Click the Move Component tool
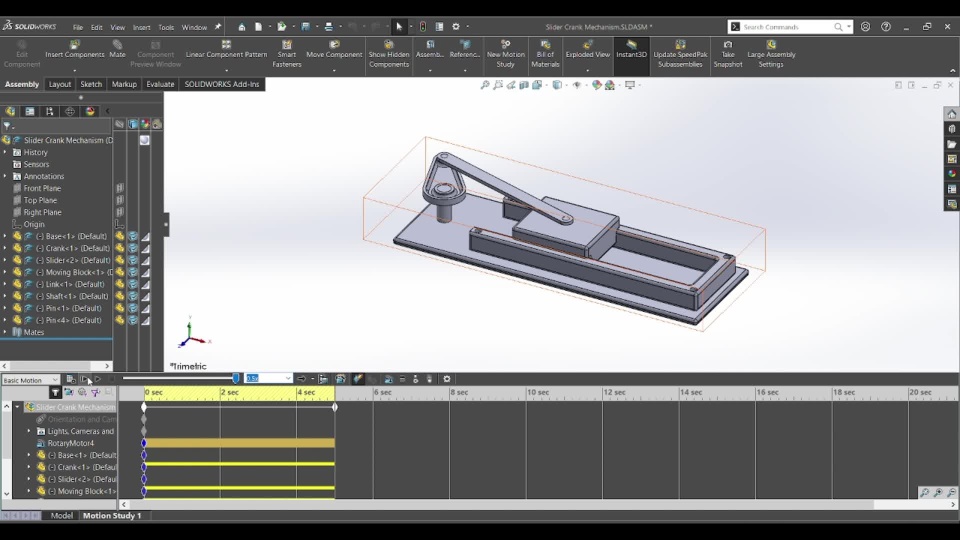Image resolution: width=960 pixels, height=540 pixels. [334, 49]
